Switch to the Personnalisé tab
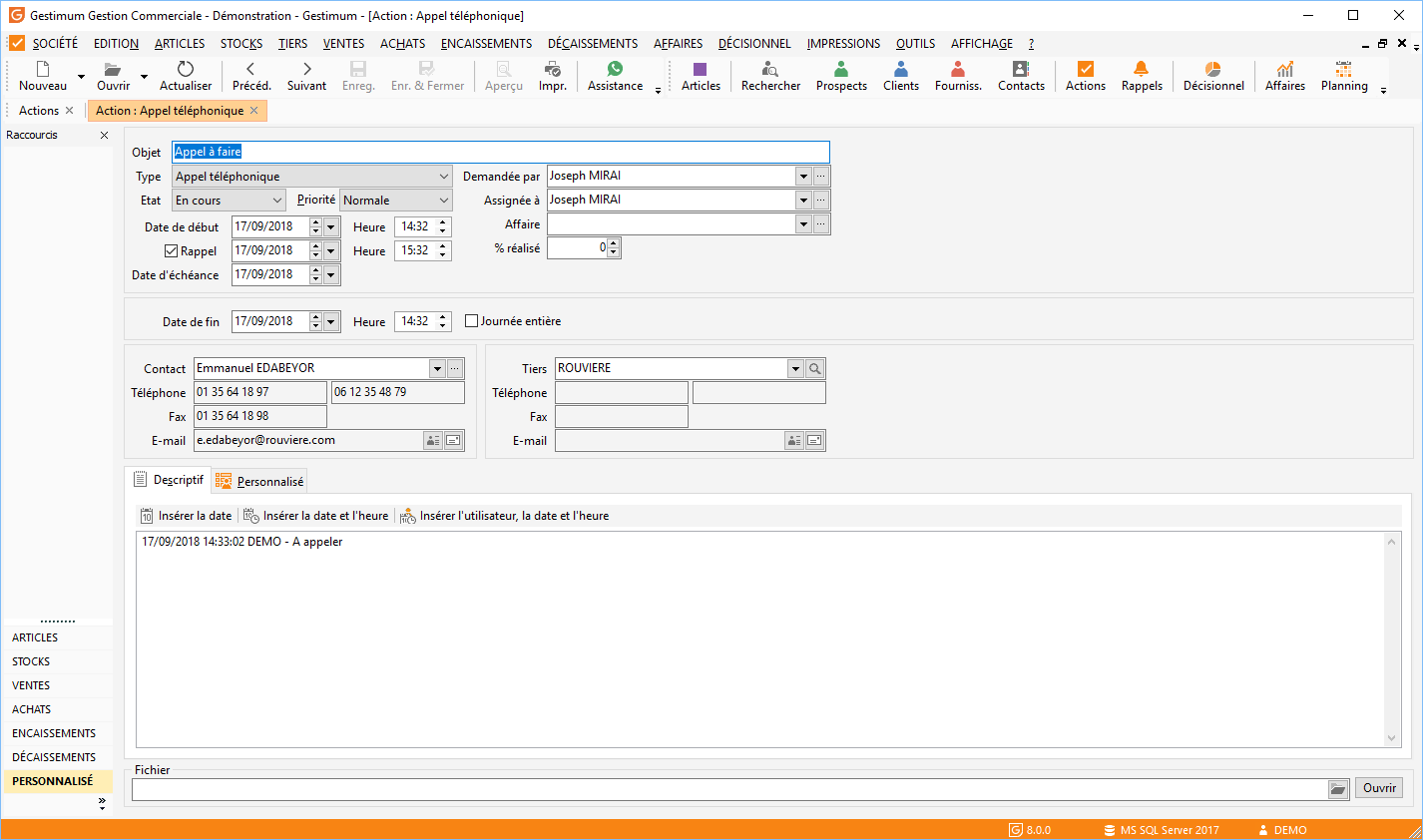The image size is (1423, 840). click(x=259, y=481)
